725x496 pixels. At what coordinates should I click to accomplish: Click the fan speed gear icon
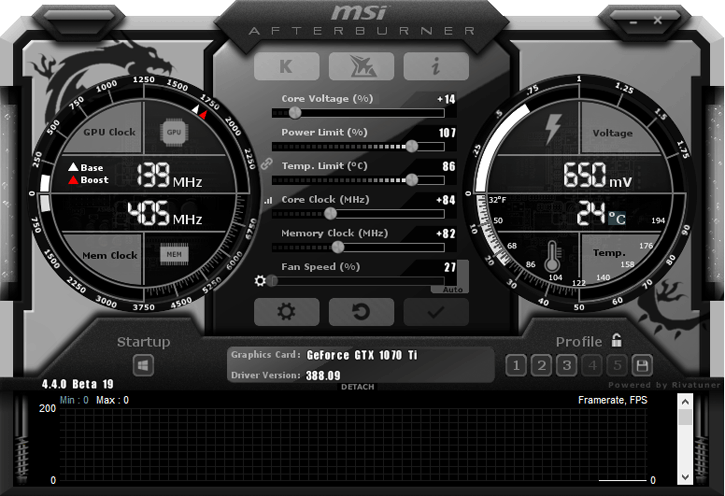260,281
